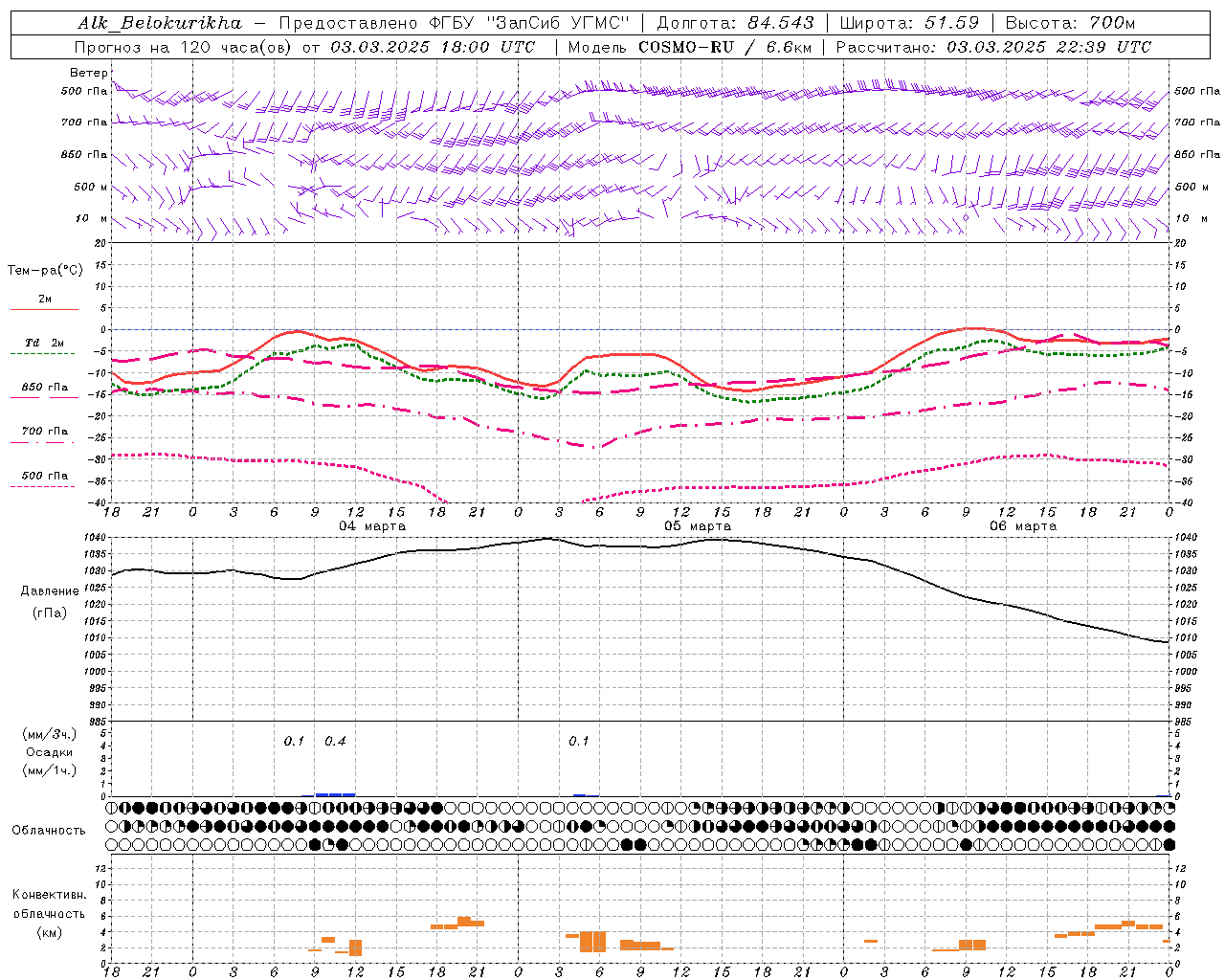The width and height of the screenshot is (1225, 980).
Task: Click the computed time 03.03.2025 22:39 UTC
Action: click(1049, 47)
